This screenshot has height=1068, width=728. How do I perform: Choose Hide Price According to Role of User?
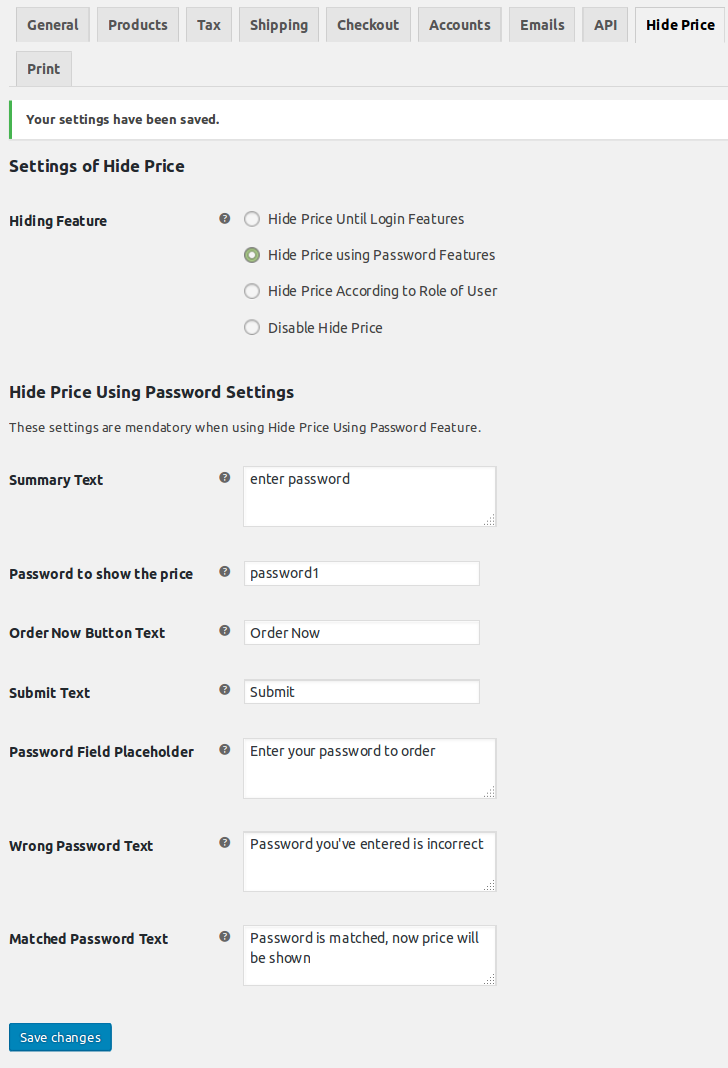(252, 291)
